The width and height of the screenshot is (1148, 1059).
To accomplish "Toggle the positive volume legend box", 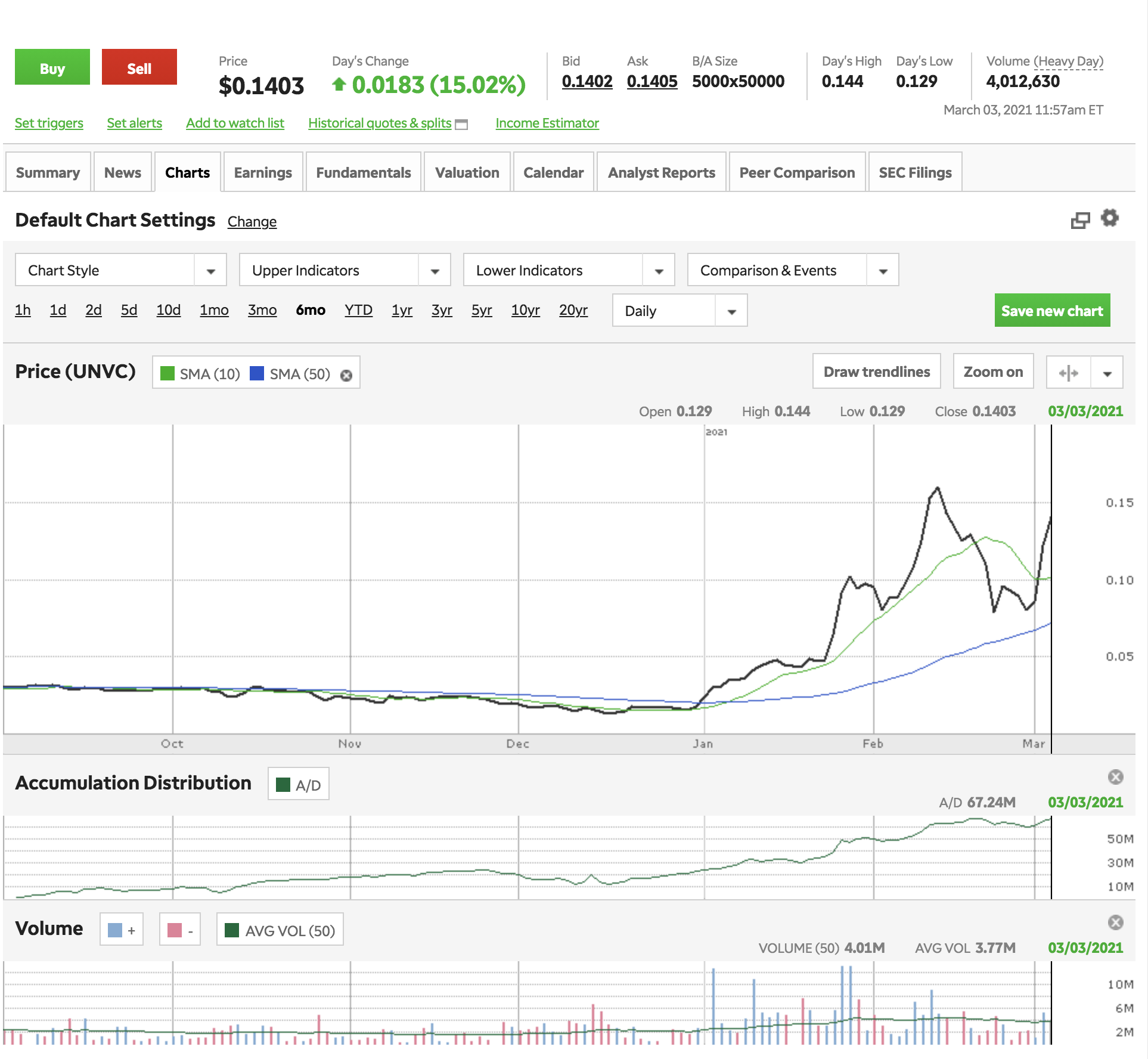I will point(122,930).
